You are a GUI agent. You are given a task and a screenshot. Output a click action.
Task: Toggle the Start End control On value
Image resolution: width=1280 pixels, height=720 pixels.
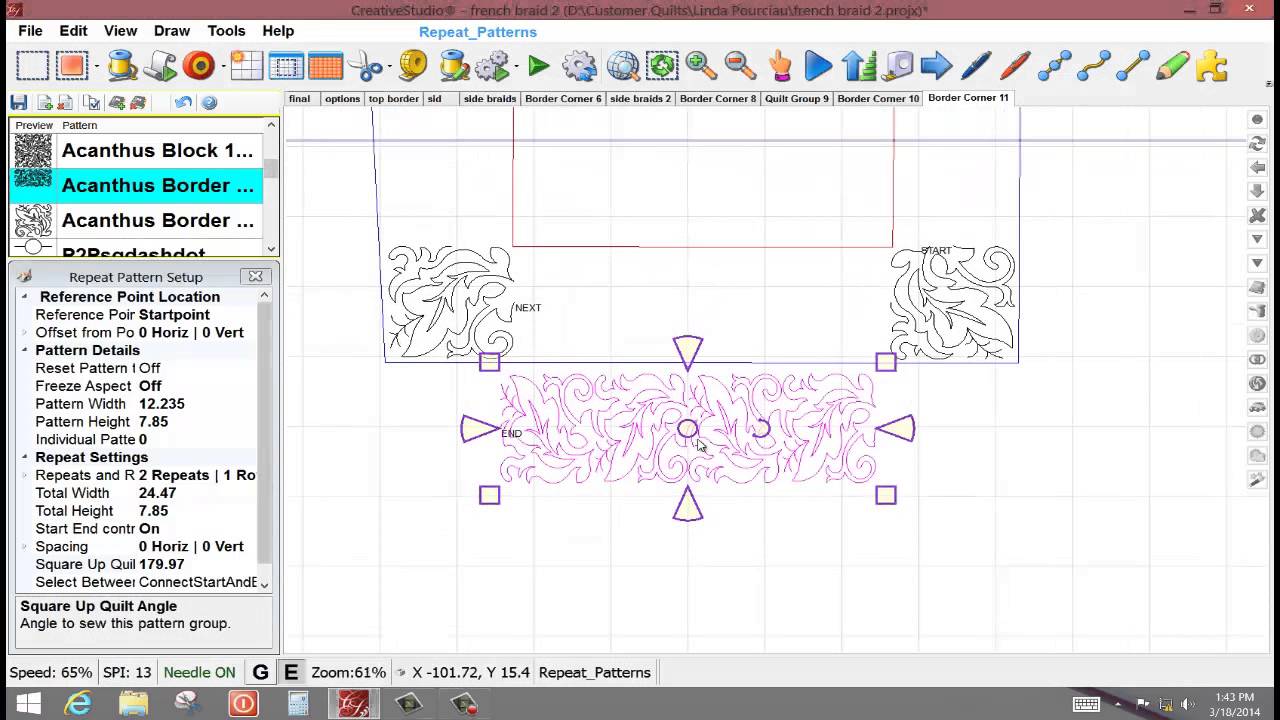tap(149, 528)
